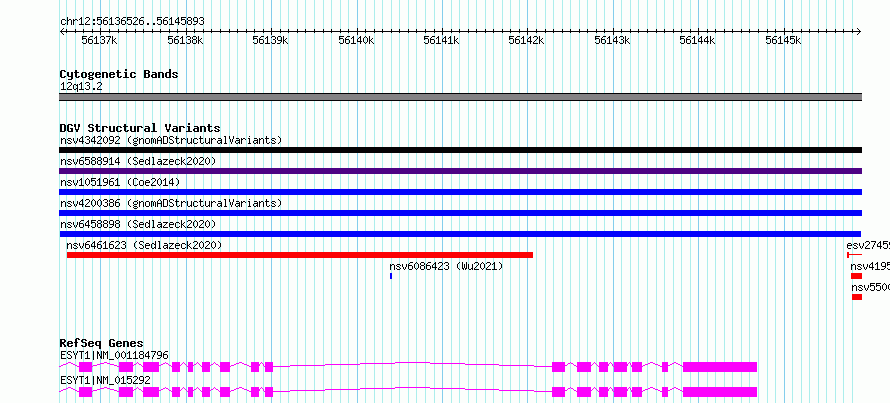Screen dimensions: 890x403
Task: Select the 56141k ruler tick label
Action: point(442,40)
